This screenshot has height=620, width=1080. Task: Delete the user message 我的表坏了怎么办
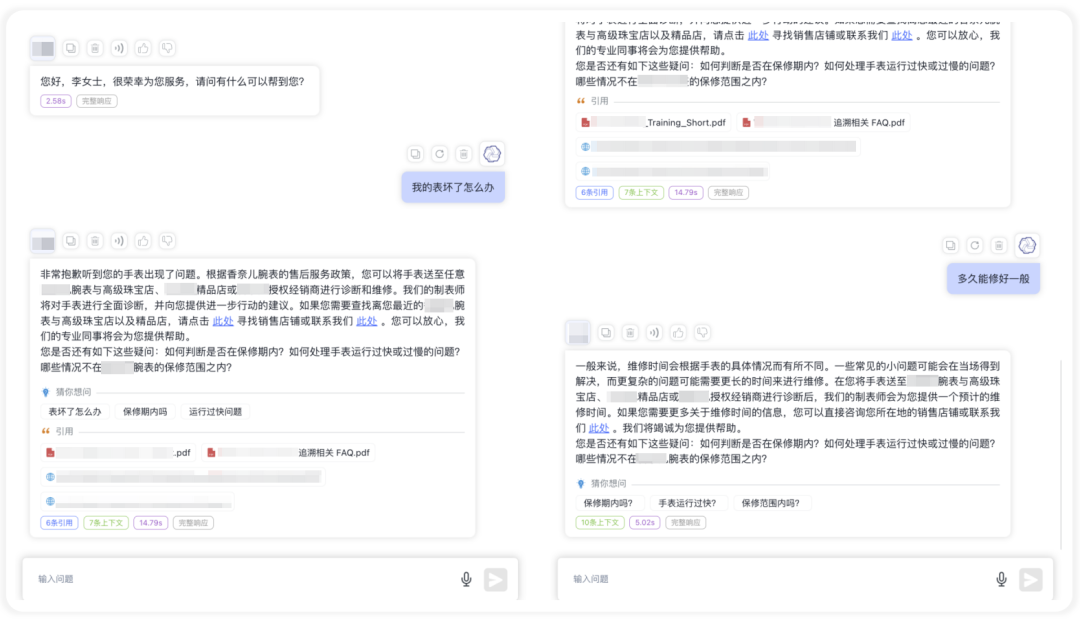(464, 154)
